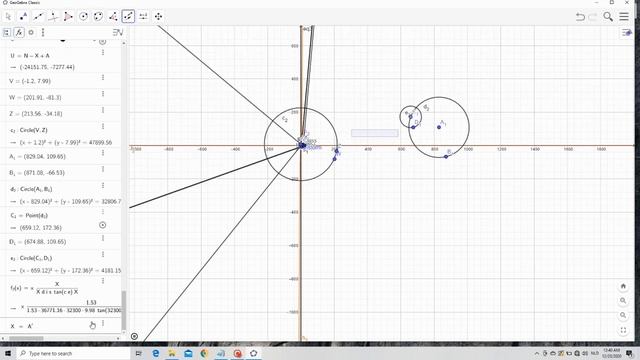Select the Ellipse conic tool
The width and height of the screenshot is (640, 360).
point(98,17)
